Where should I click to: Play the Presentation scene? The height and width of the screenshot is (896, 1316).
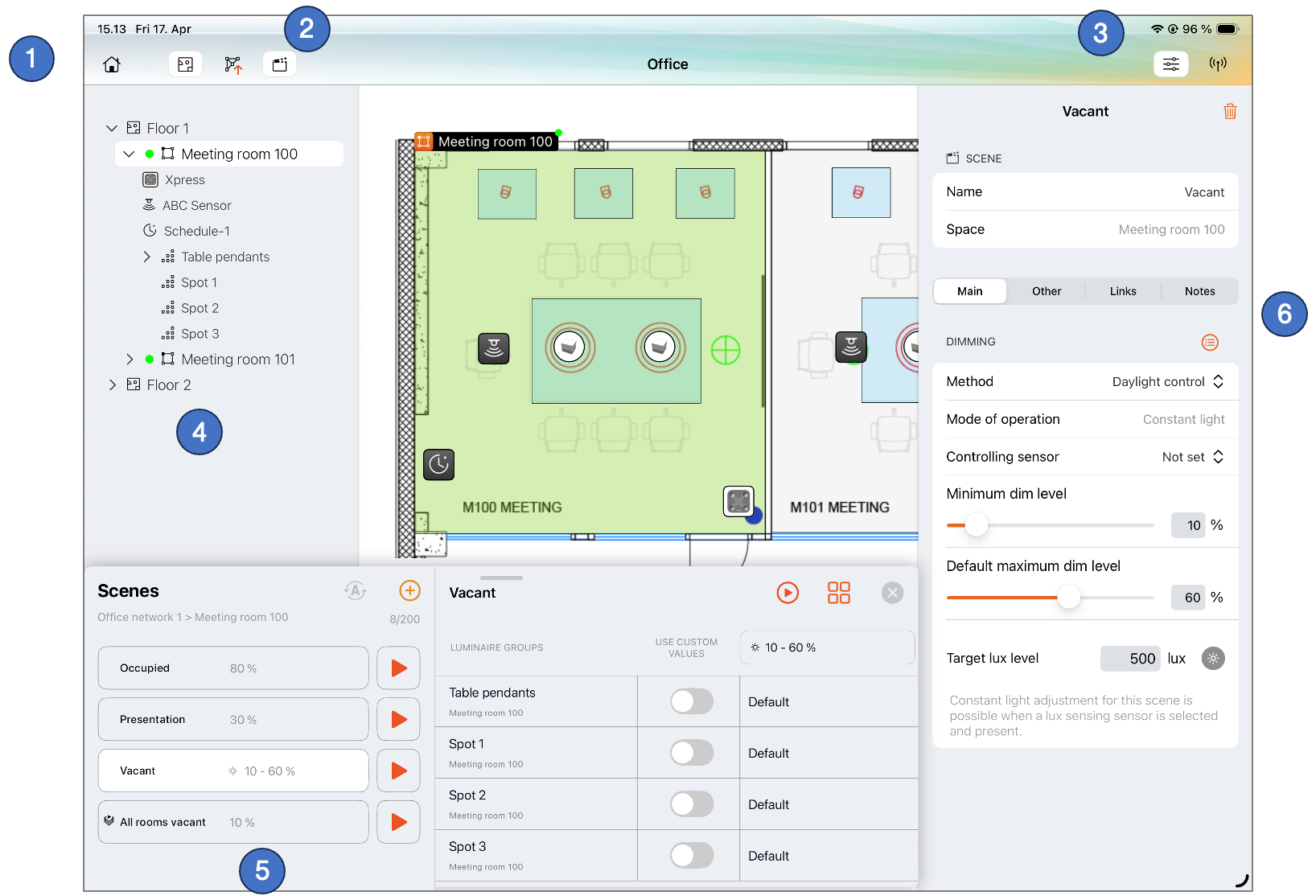tap(398, 719)
